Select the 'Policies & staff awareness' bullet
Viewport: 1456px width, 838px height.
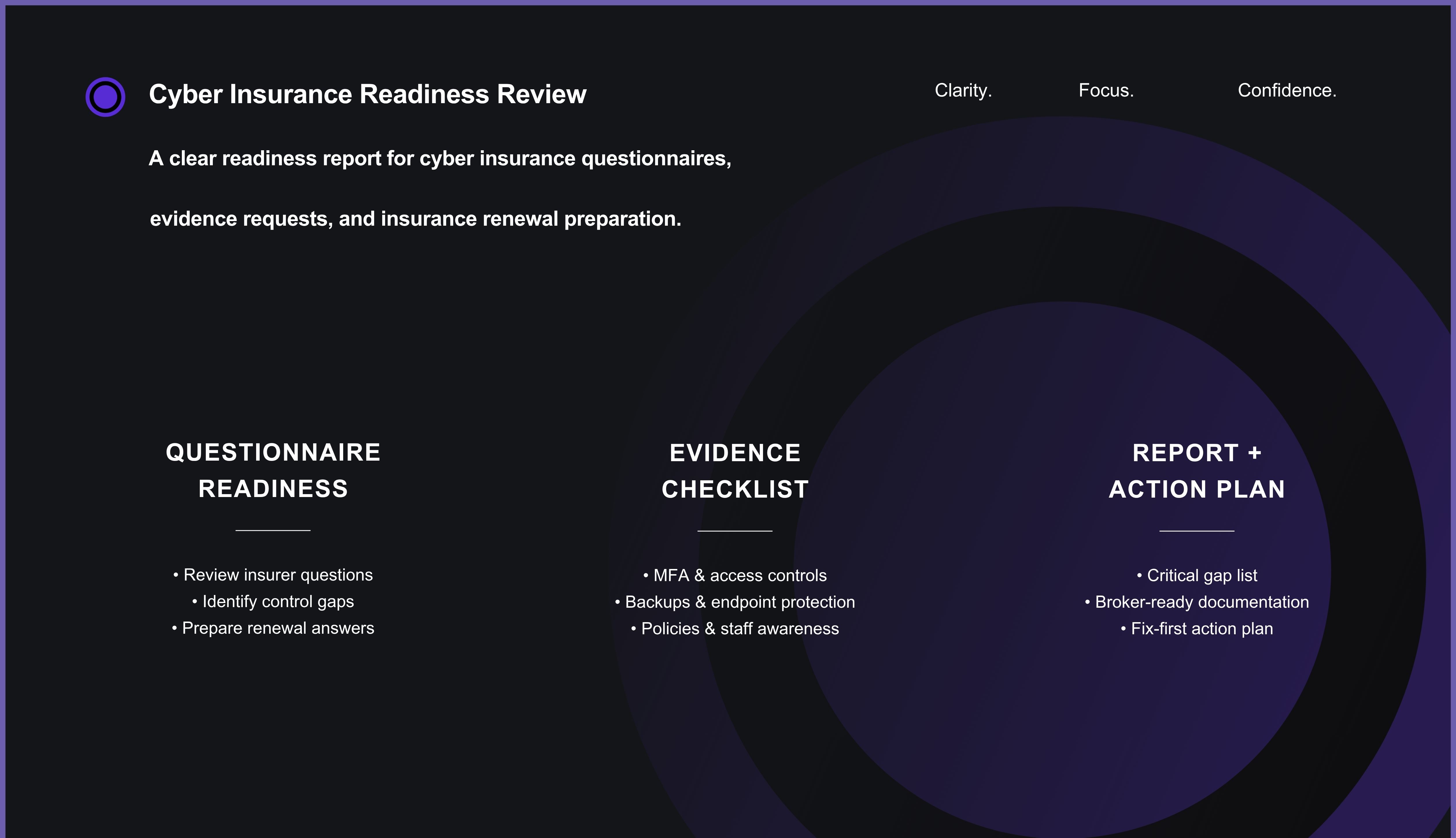735,628
